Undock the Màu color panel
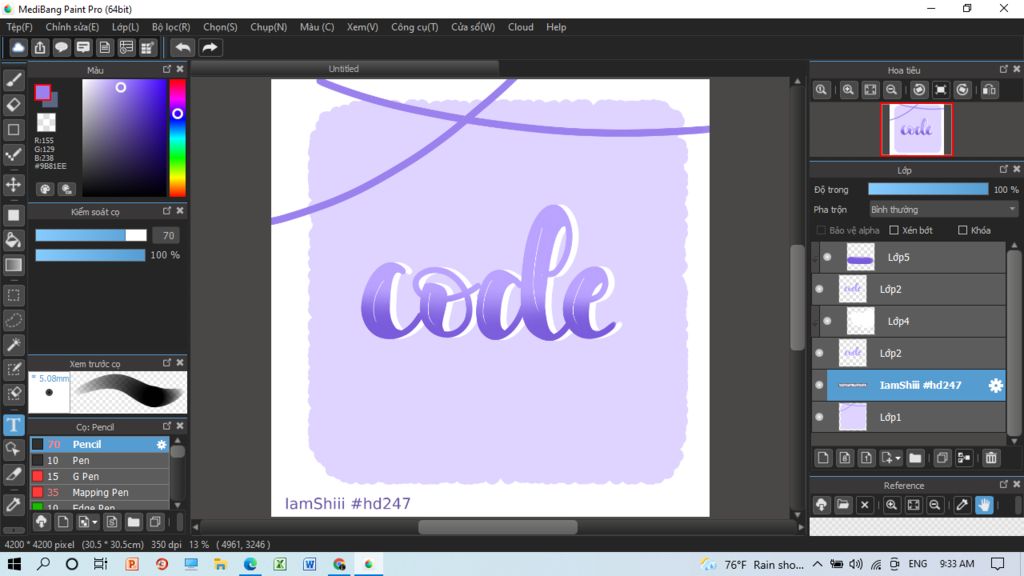Screen dimensions: 1024x576 point(167,69)
